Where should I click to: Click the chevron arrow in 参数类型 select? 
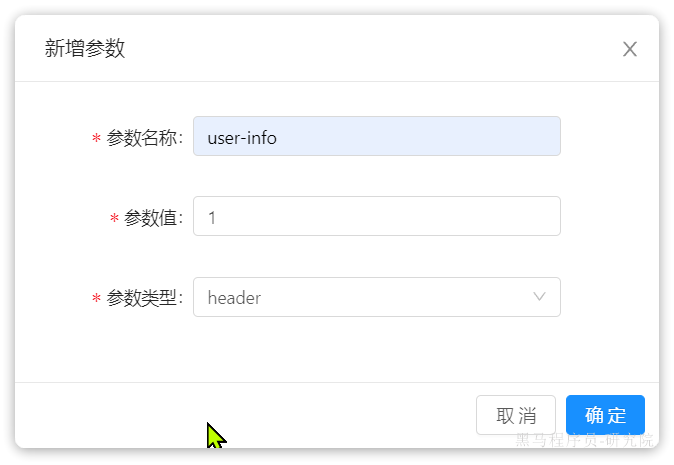539,297
